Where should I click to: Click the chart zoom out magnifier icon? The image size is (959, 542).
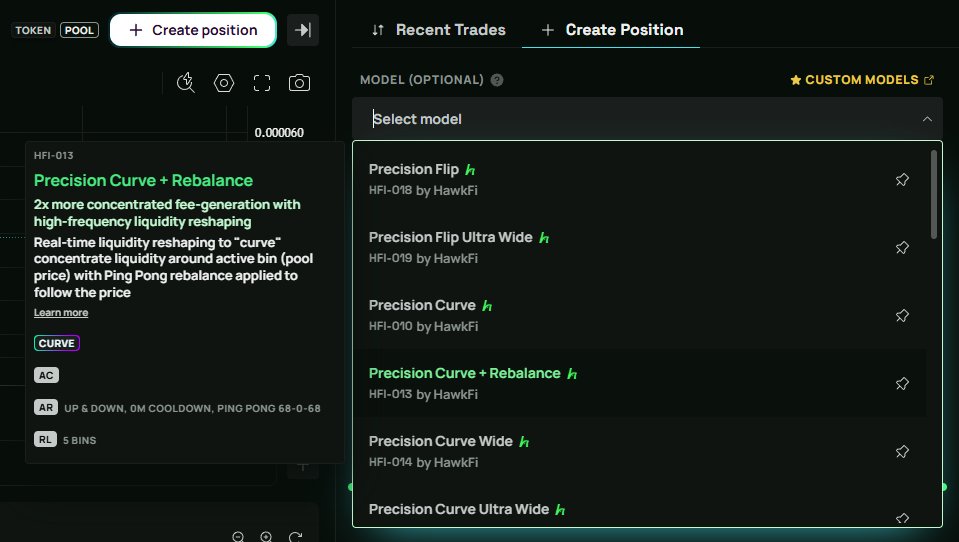(239, 536)
